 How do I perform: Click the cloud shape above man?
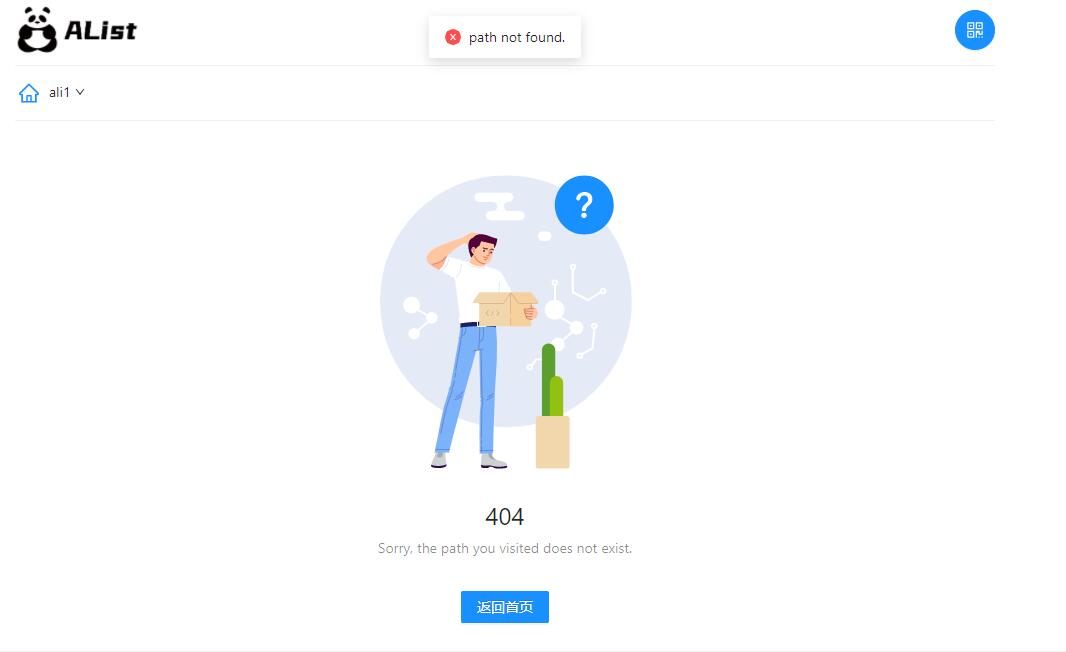point(500,207)
